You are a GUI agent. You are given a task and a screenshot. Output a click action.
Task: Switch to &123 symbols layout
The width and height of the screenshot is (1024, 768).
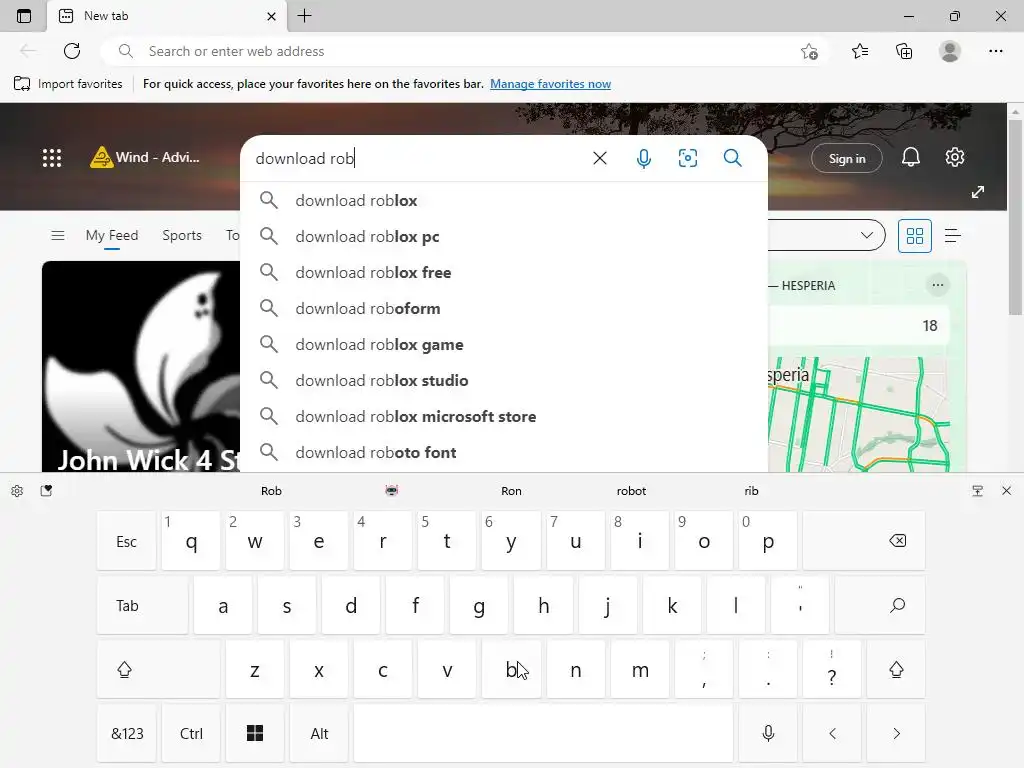click(x=127, y=733)
